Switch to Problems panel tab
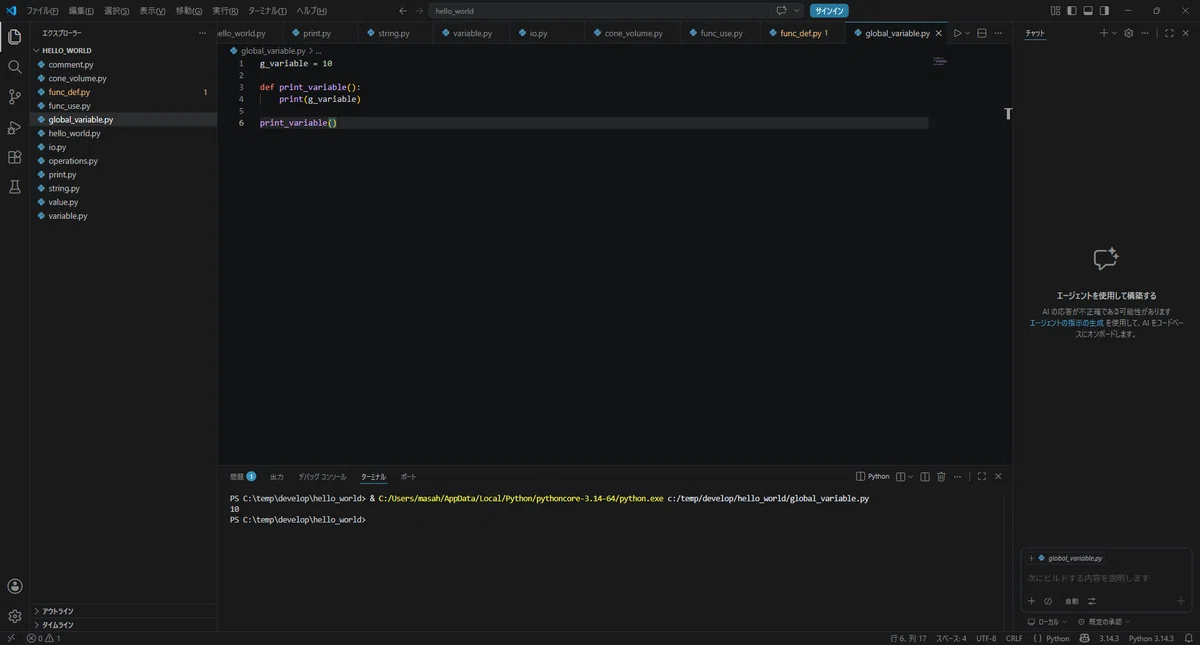 coord(243,477)
